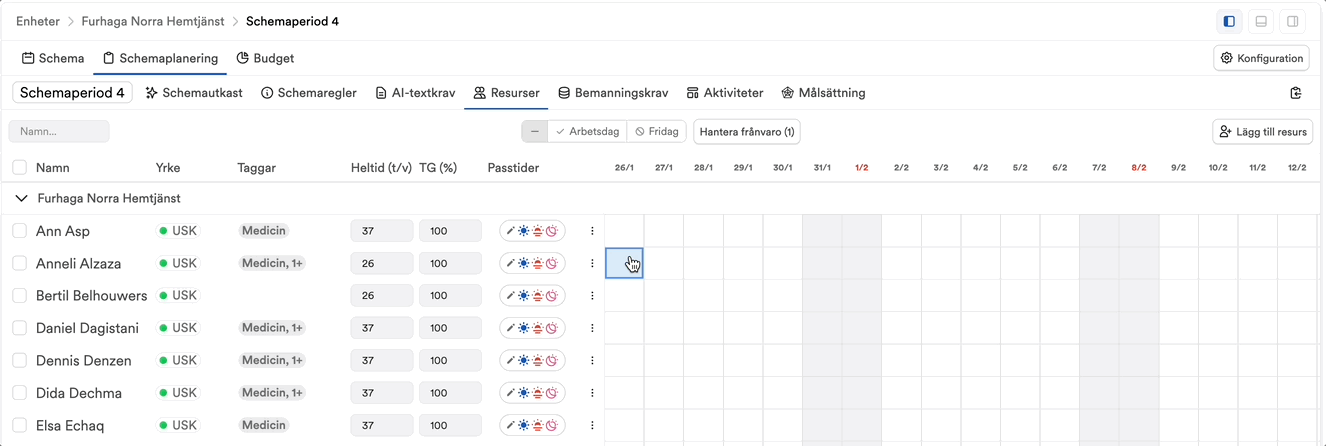Click the day-shift sun icon for Anneli Alzaza

click(524, 264)
